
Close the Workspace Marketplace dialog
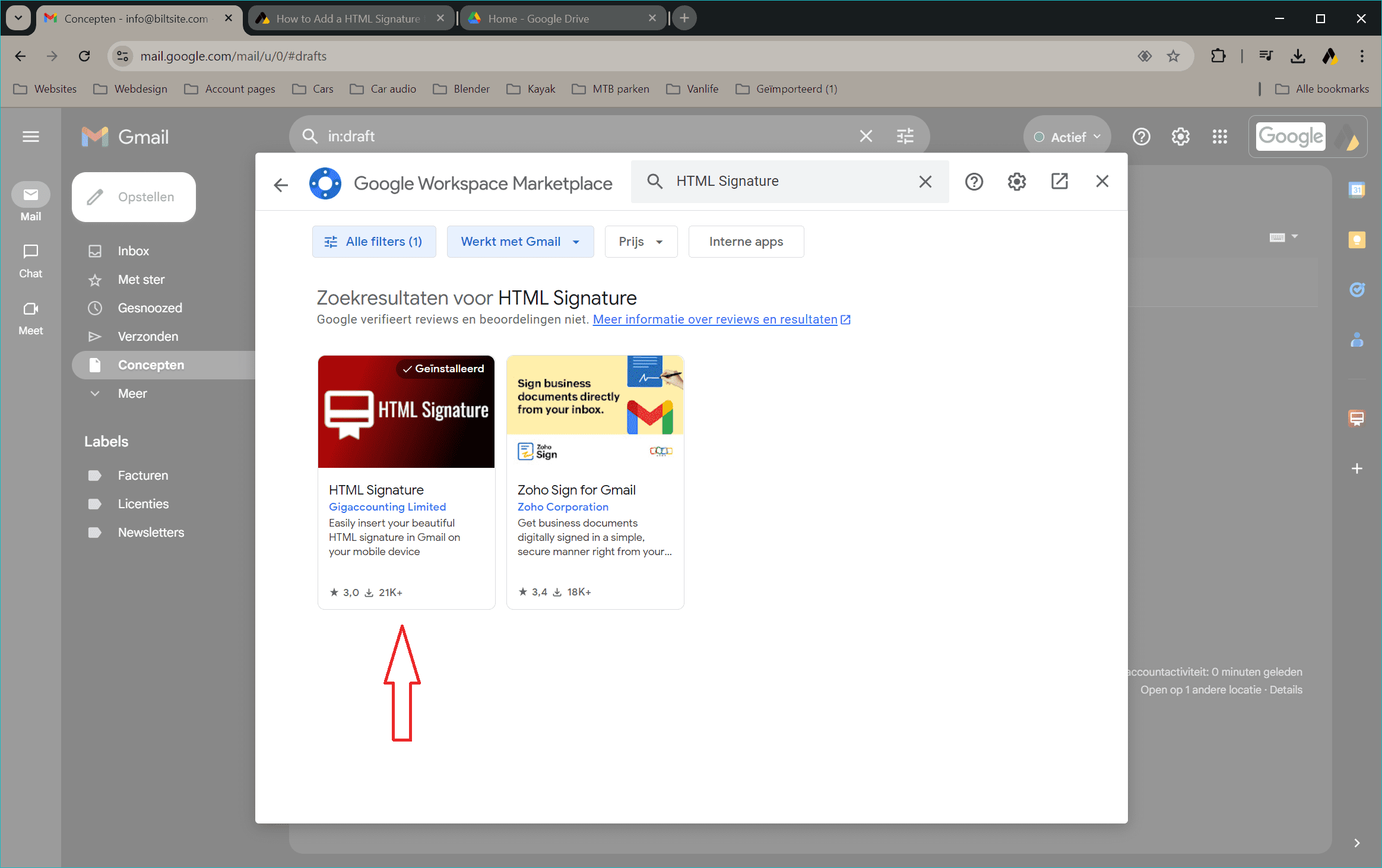coord(1102,182)
